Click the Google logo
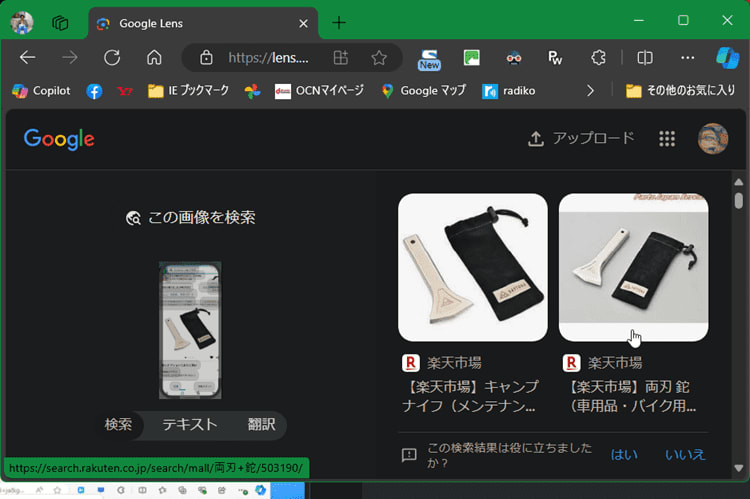Viewport: 750px width, 499px height. point(59,139)
